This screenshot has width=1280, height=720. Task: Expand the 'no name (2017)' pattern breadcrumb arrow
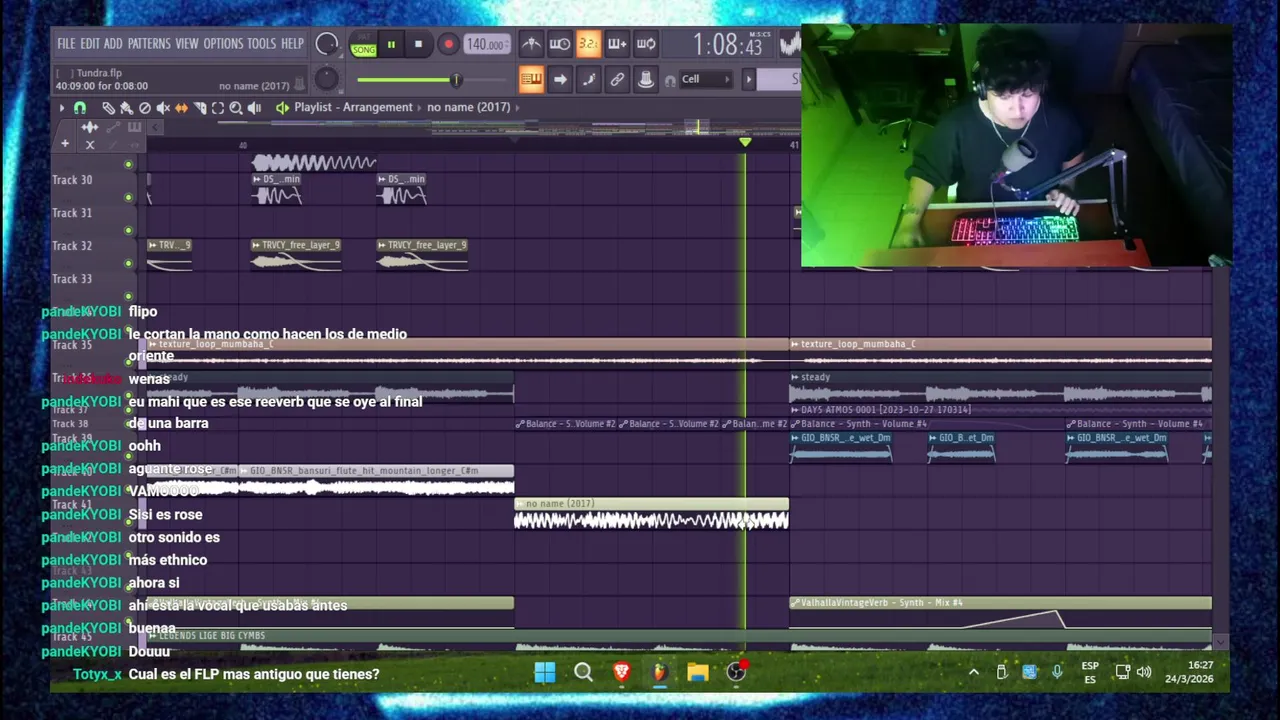click(517, 107)
